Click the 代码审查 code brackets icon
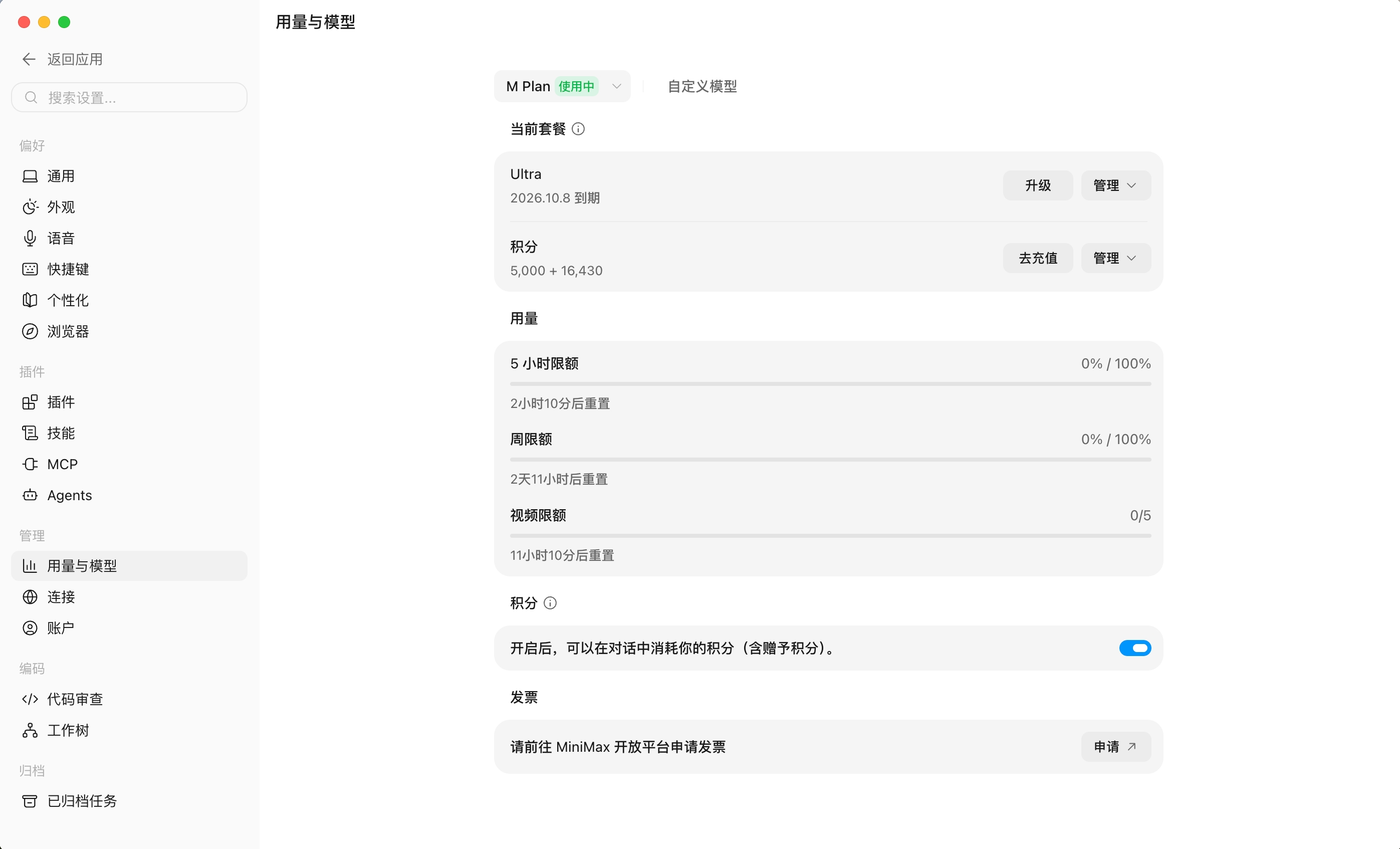This screenshot has width=1400, height=849. point(30,699)
